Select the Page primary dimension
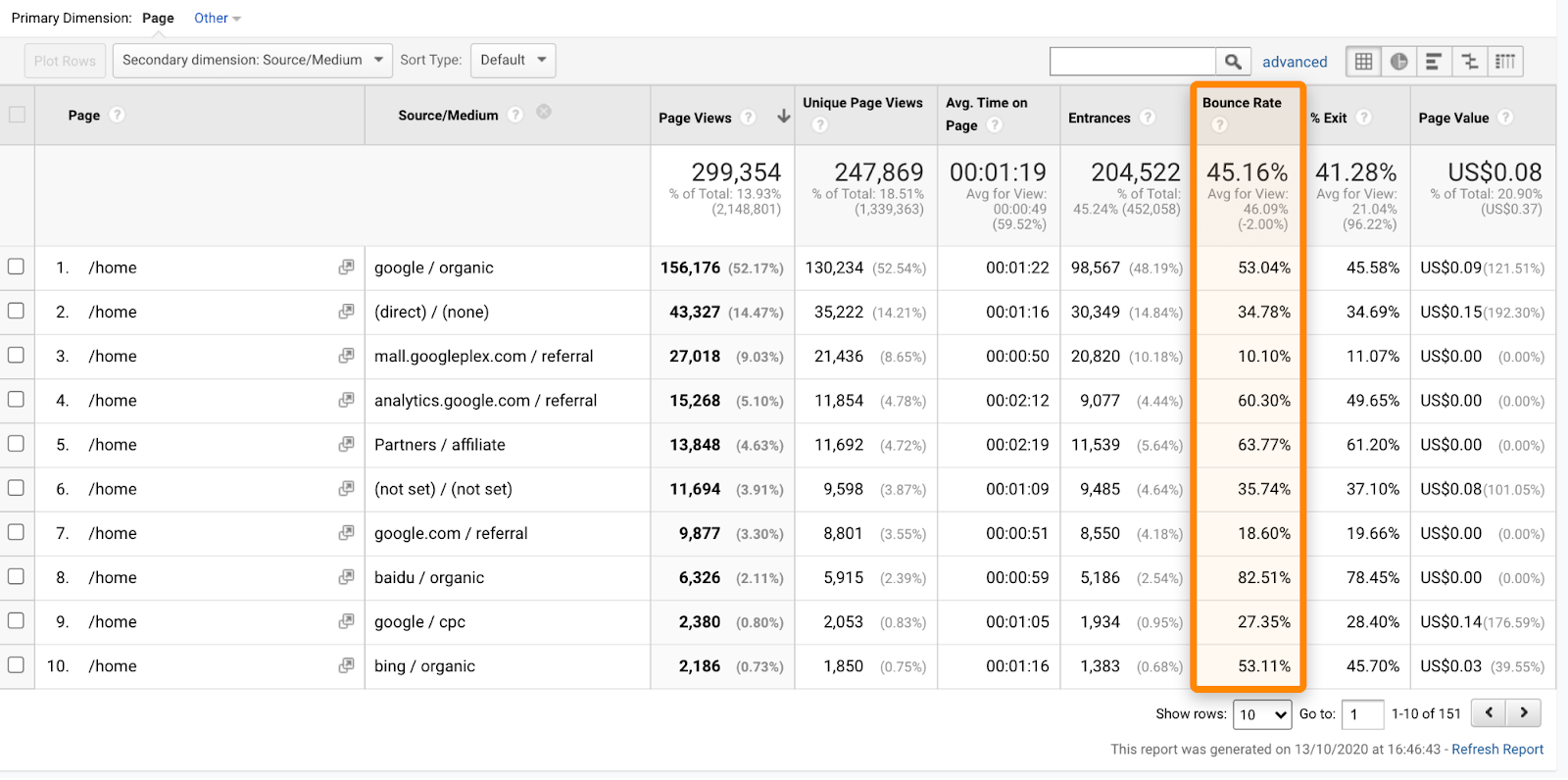The width and height of the screenshot is (1568, 780). click(x=158, y=18)
